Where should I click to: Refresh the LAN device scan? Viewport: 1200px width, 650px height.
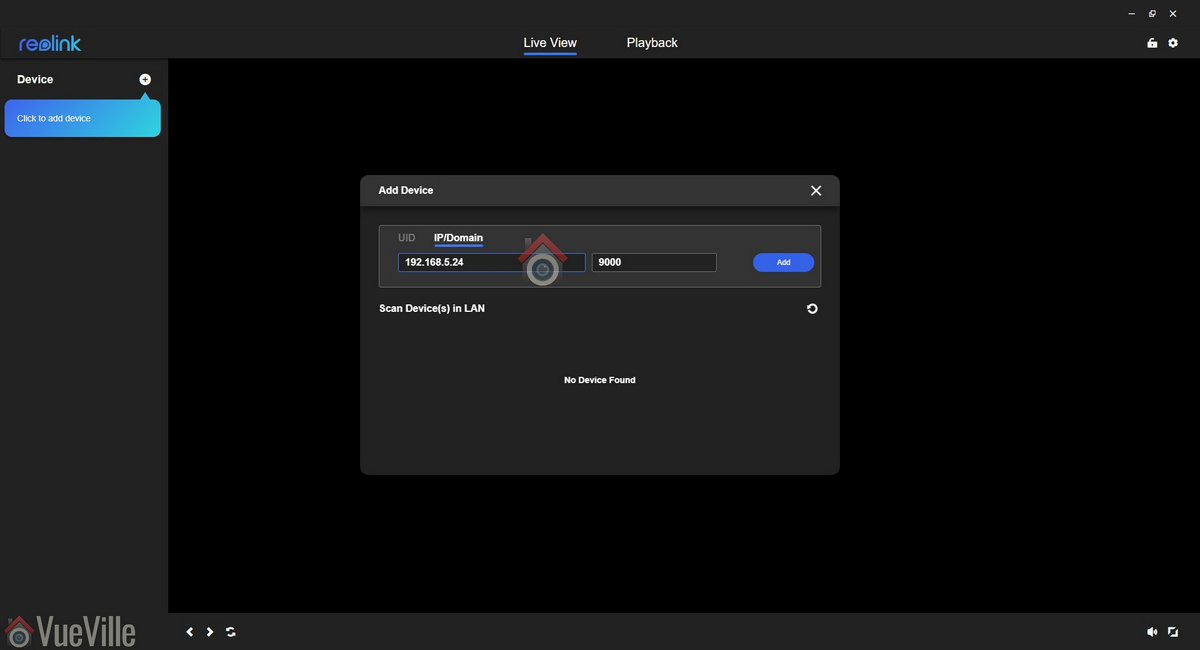coord(812,309)
